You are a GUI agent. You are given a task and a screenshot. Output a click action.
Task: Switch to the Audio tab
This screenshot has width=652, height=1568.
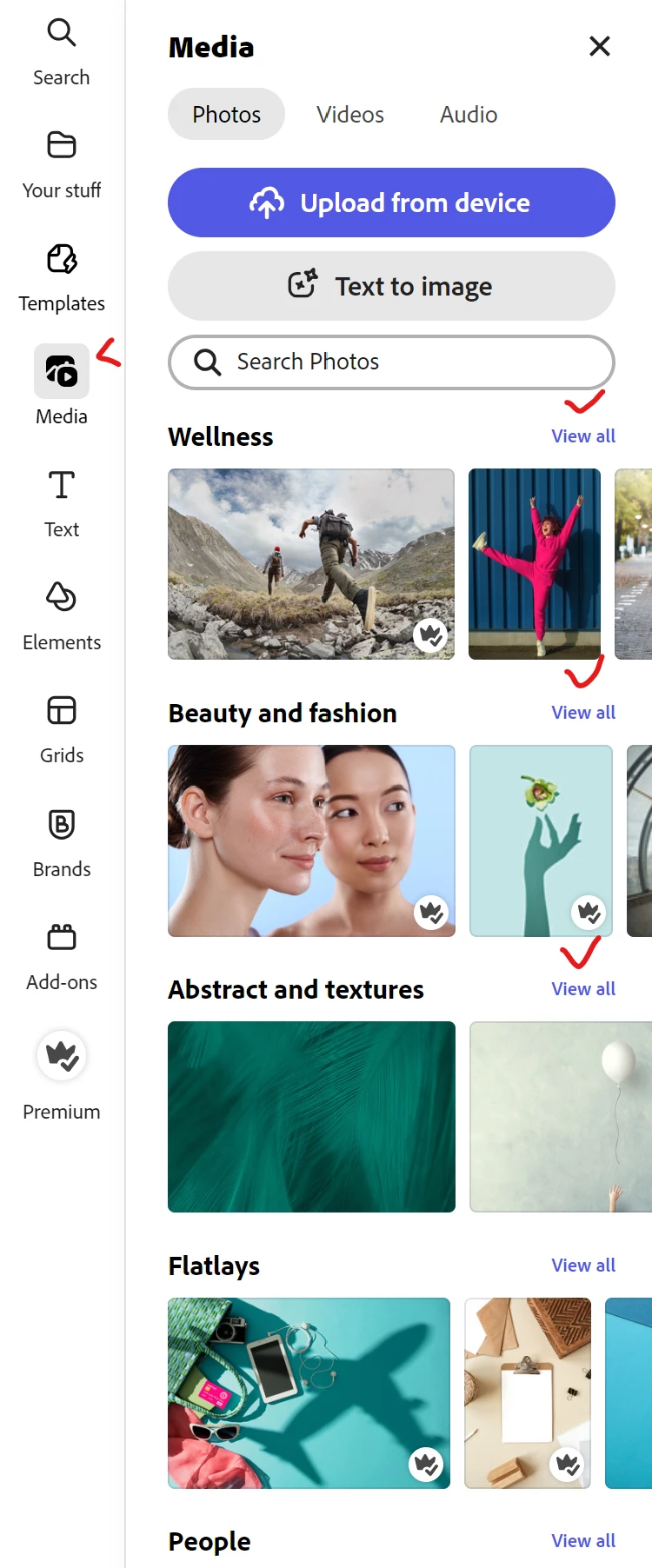[469, 114]
